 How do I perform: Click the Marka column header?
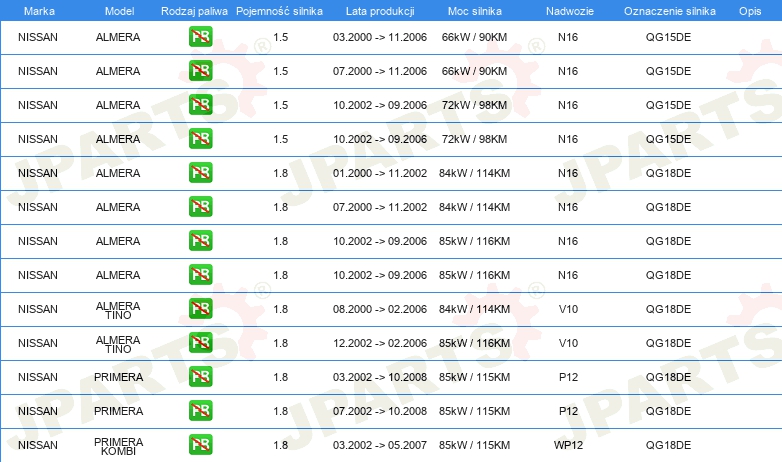pyautogui.click(x=39, y=11)
